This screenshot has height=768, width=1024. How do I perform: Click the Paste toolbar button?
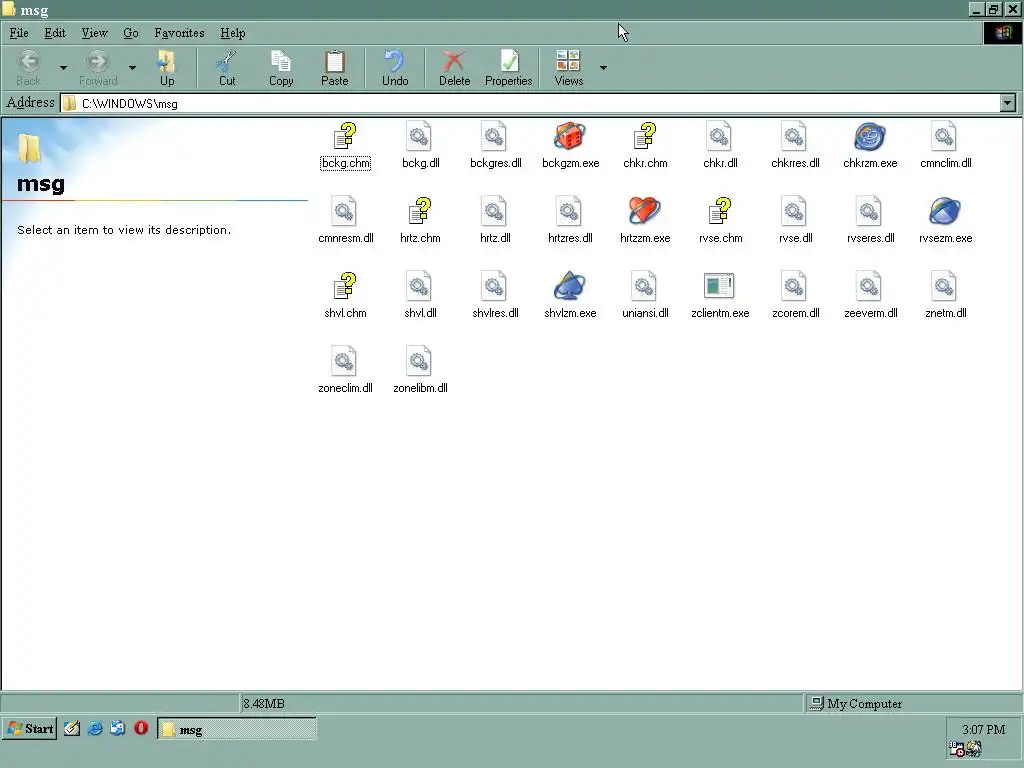tap(334, 68)
